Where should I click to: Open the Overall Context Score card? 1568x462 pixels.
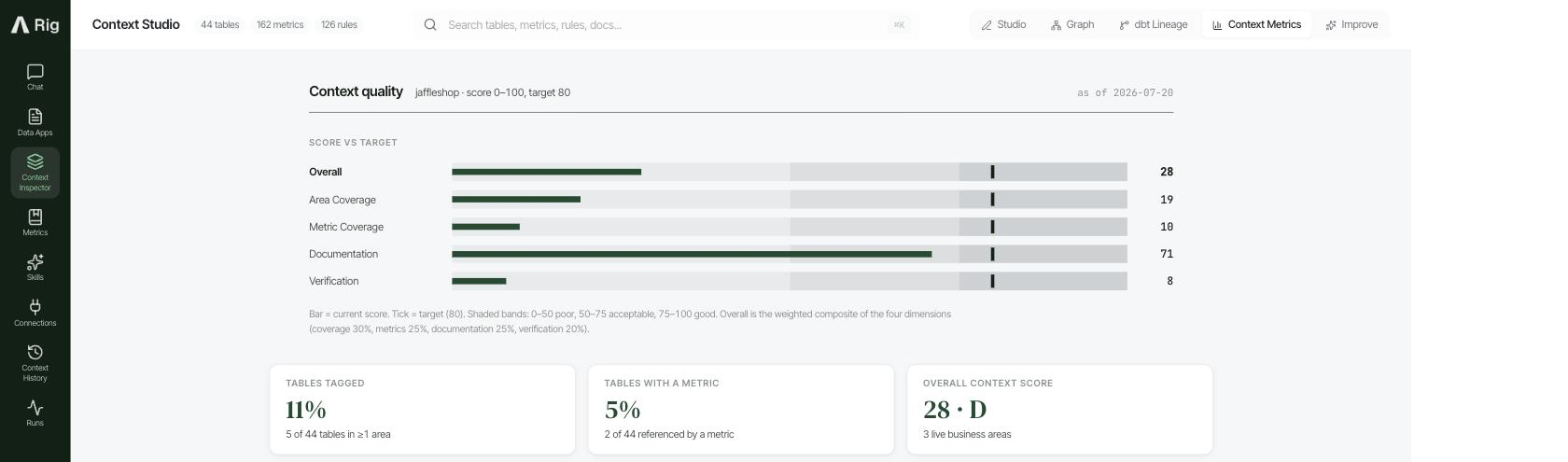pos(1059,410)
